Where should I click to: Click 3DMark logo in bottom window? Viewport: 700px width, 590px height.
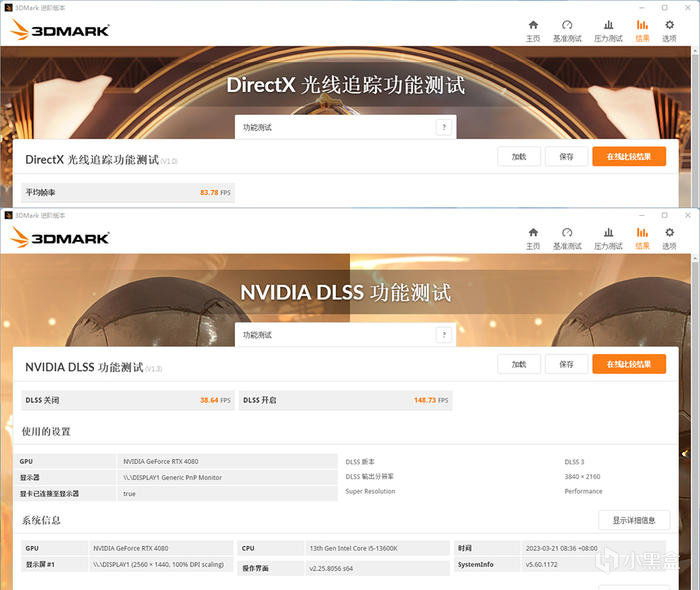point(59,237)
